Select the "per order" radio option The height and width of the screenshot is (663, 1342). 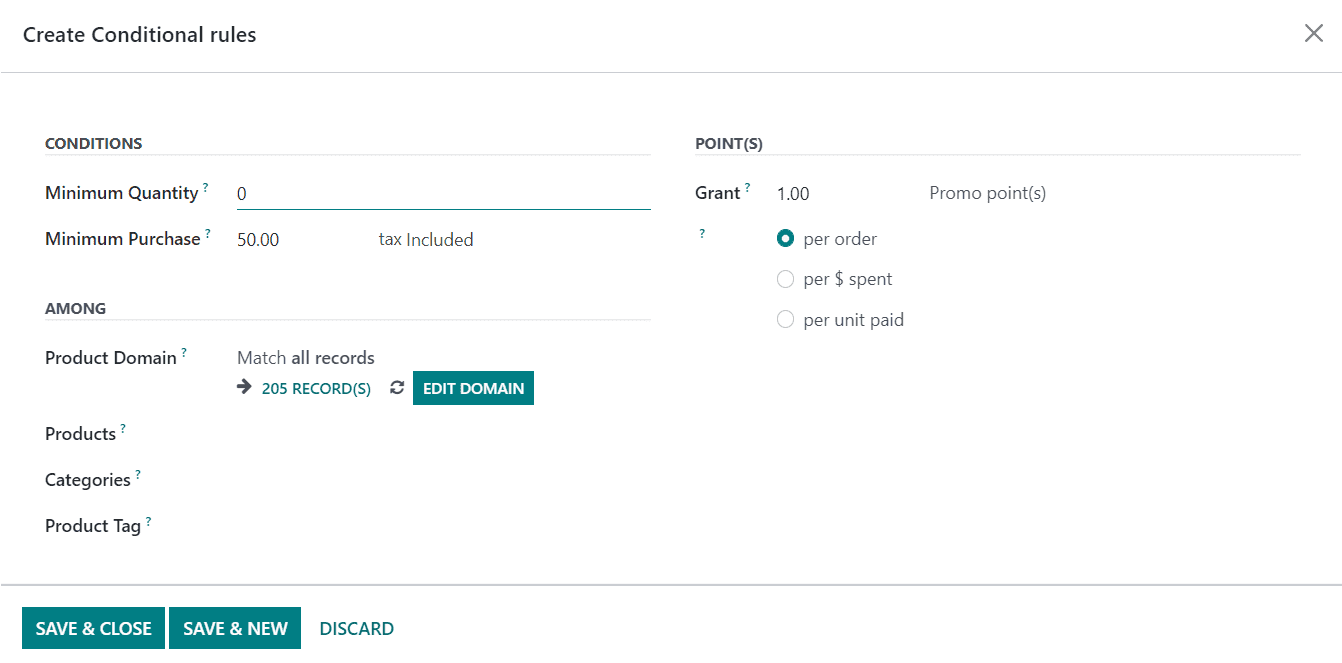pyautogui.click(x=786, y=239)
